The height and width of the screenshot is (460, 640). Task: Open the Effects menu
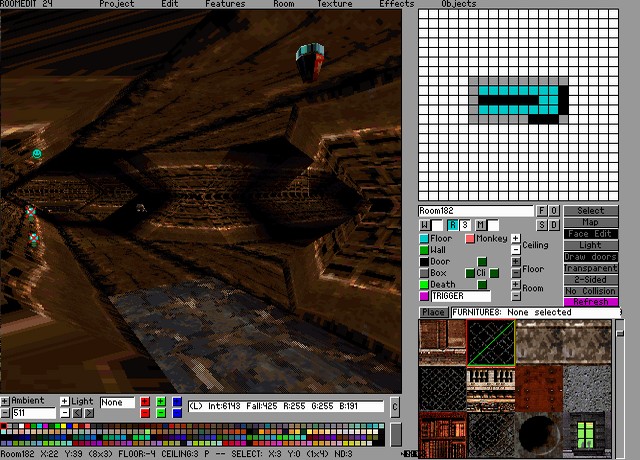(x=397, y=4)
